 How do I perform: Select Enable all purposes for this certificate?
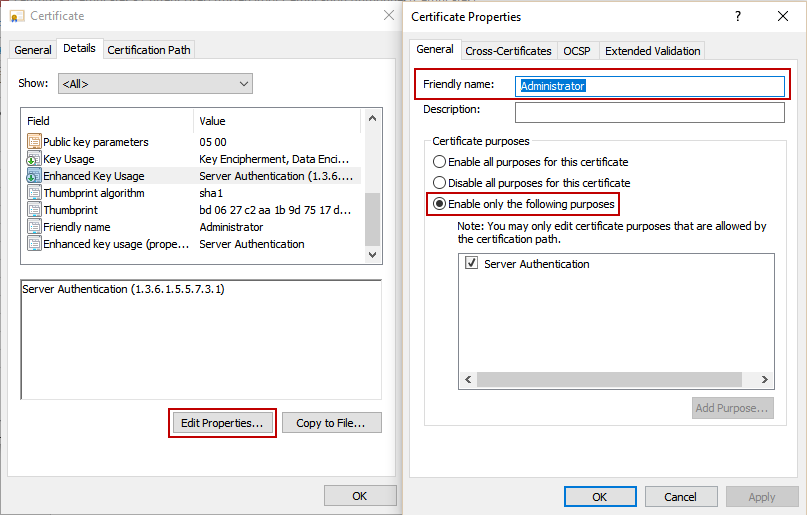(439, 162)
